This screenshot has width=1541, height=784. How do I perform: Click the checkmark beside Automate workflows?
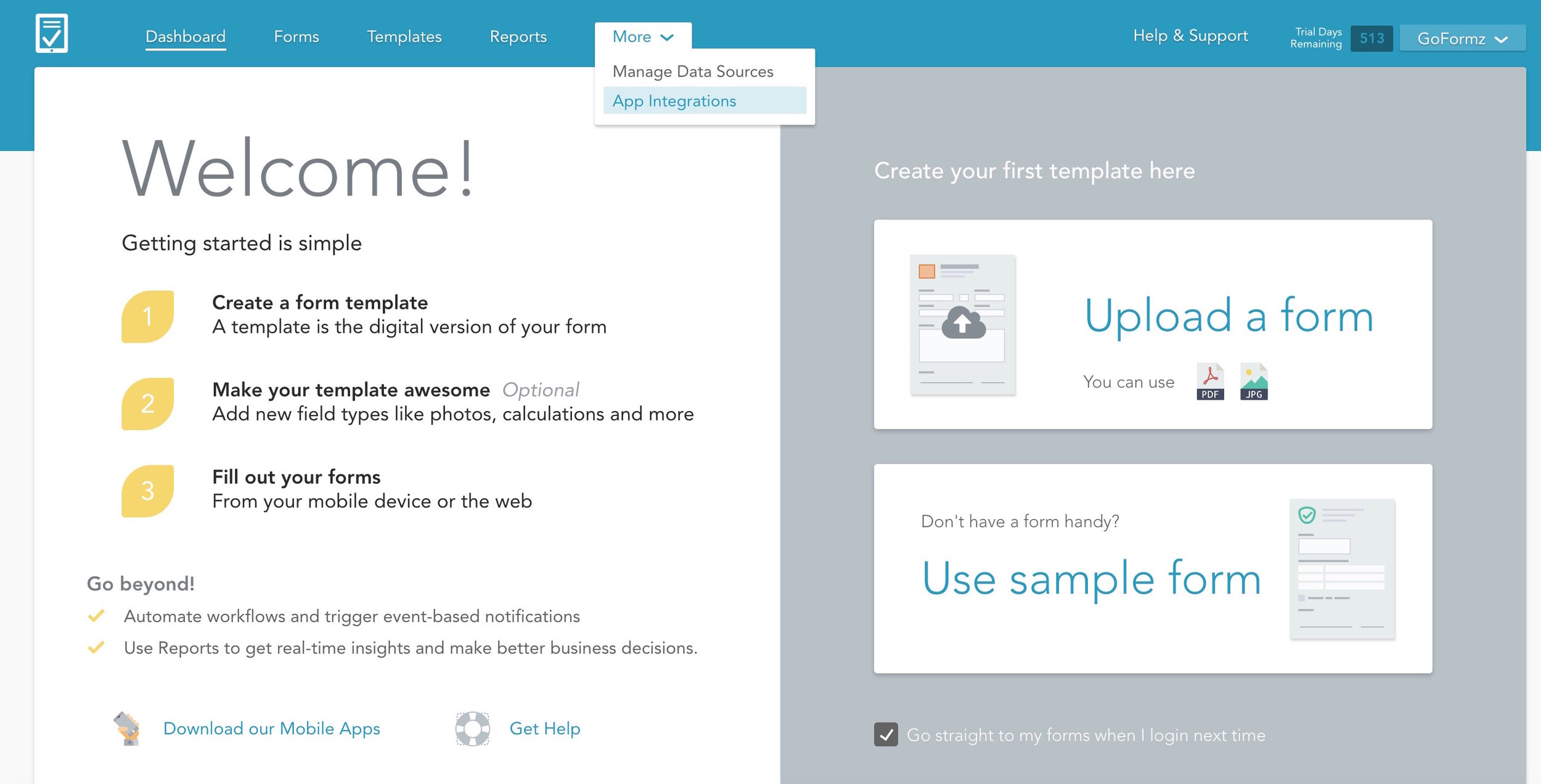96,616
